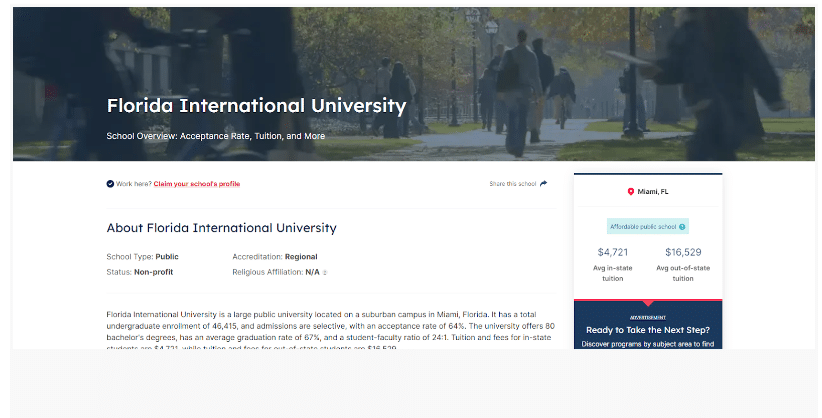Click the Florida International University page title
Image resolution: width=822 pixels, height=418 pixels.
256,105
